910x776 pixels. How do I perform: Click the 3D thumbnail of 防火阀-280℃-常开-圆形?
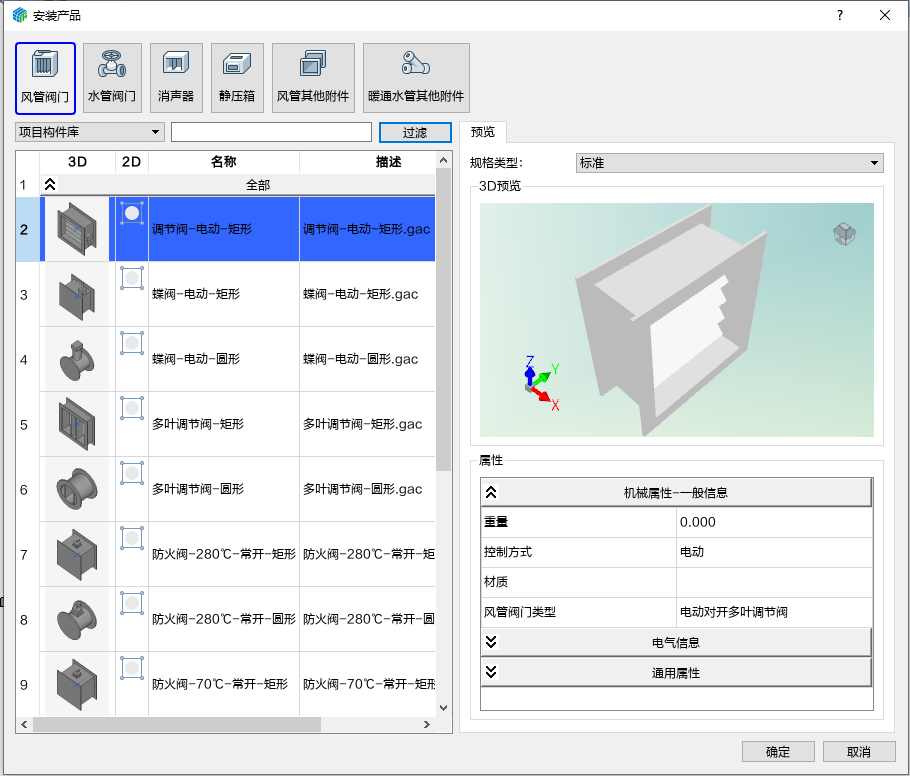coord(77,619)
